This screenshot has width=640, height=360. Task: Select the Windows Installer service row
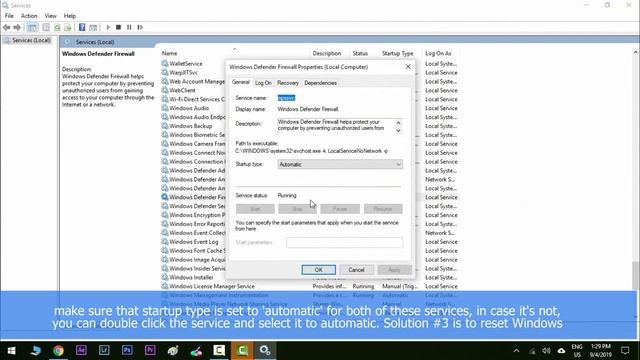[191, 278]
